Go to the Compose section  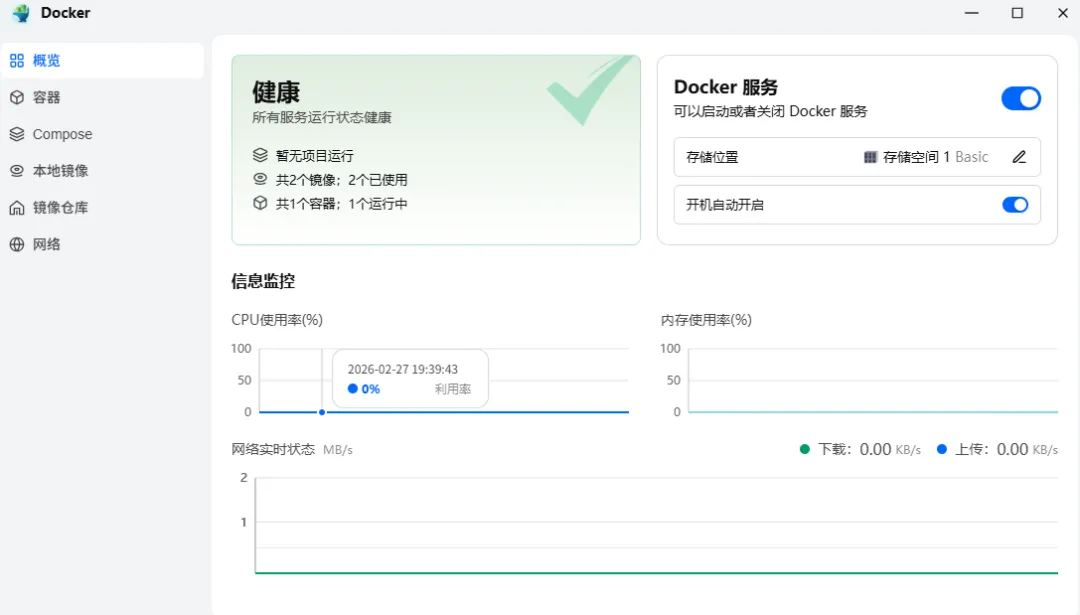103,134
